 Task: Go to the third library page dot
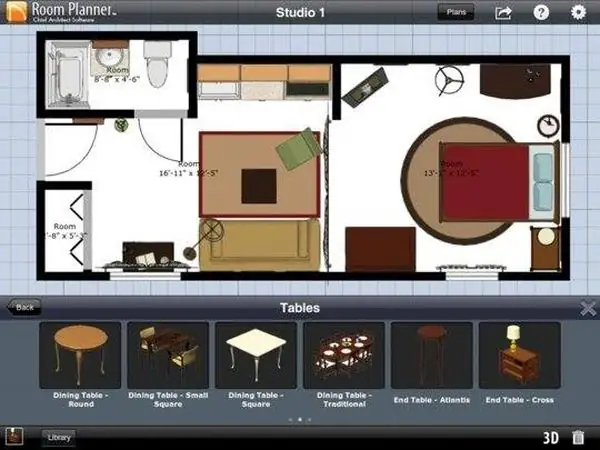click(309, 420)
